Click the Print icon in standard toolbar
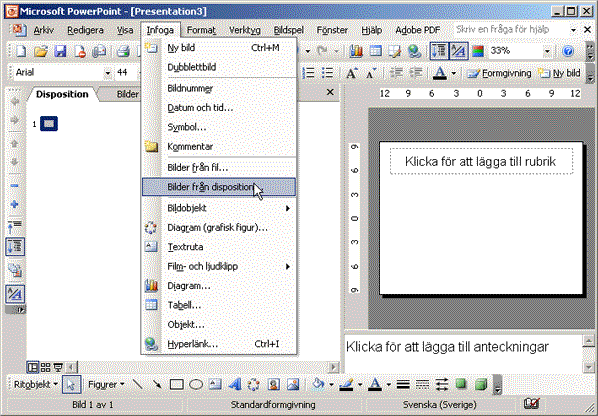The width and height of the screenshot is (598, 416). pyautogui.click(x=123, y=51)
